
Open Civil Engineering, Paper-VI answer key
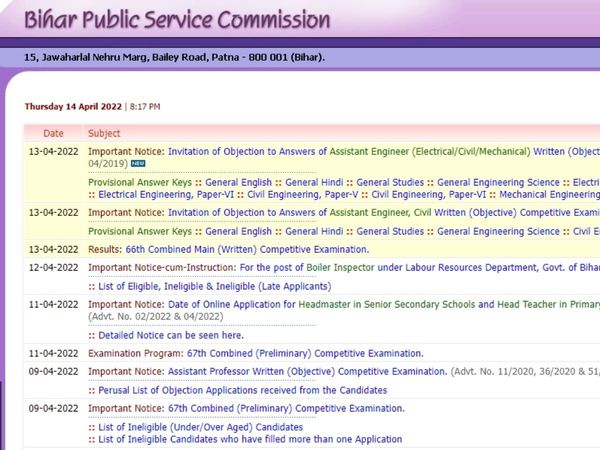[429, 195]
